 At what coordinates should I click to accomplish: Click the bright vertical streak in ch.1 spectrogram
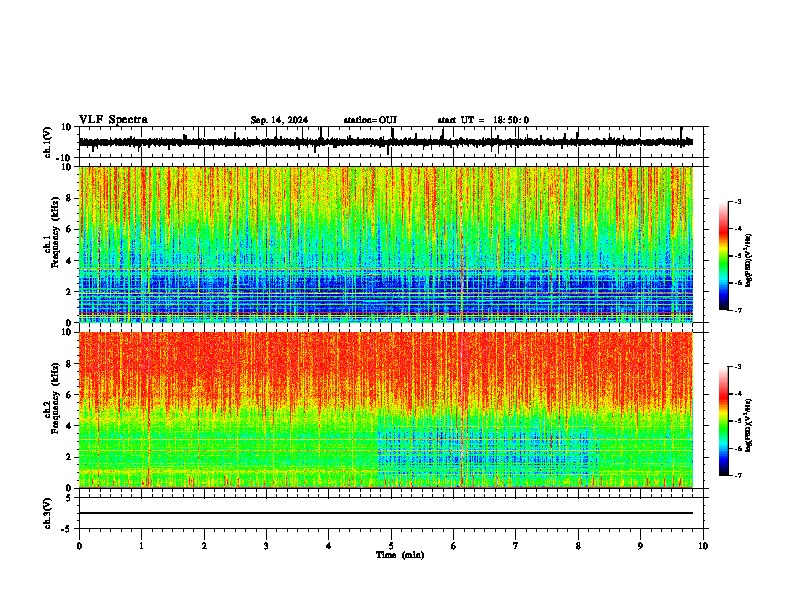click(x=461, y=244)
